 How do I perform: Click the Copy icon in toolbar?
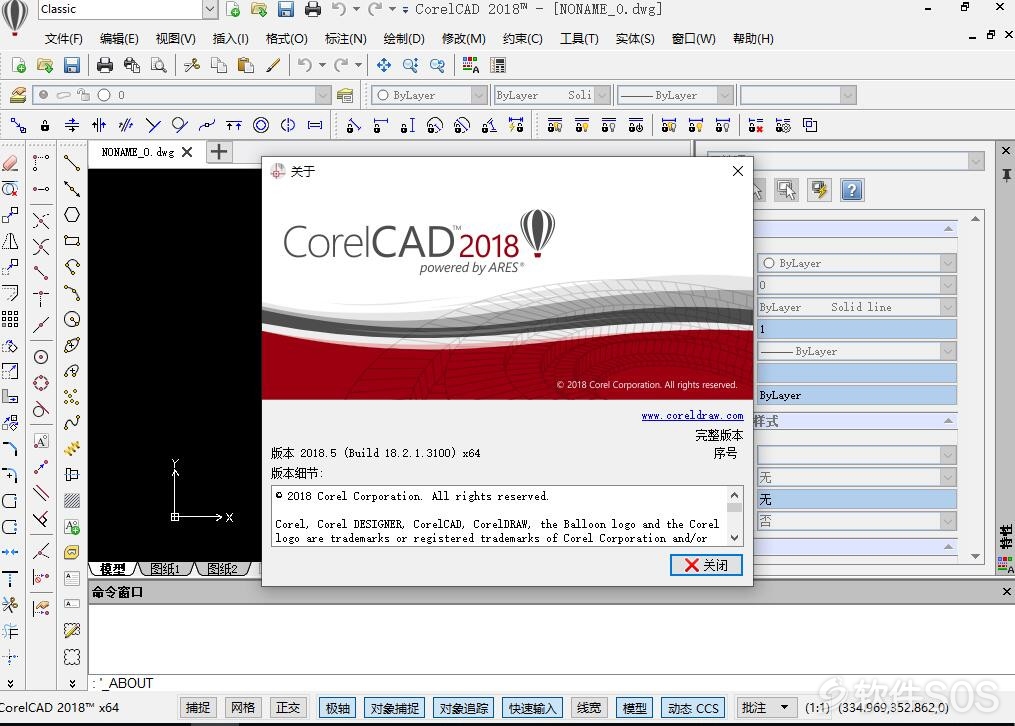(219, 65)
